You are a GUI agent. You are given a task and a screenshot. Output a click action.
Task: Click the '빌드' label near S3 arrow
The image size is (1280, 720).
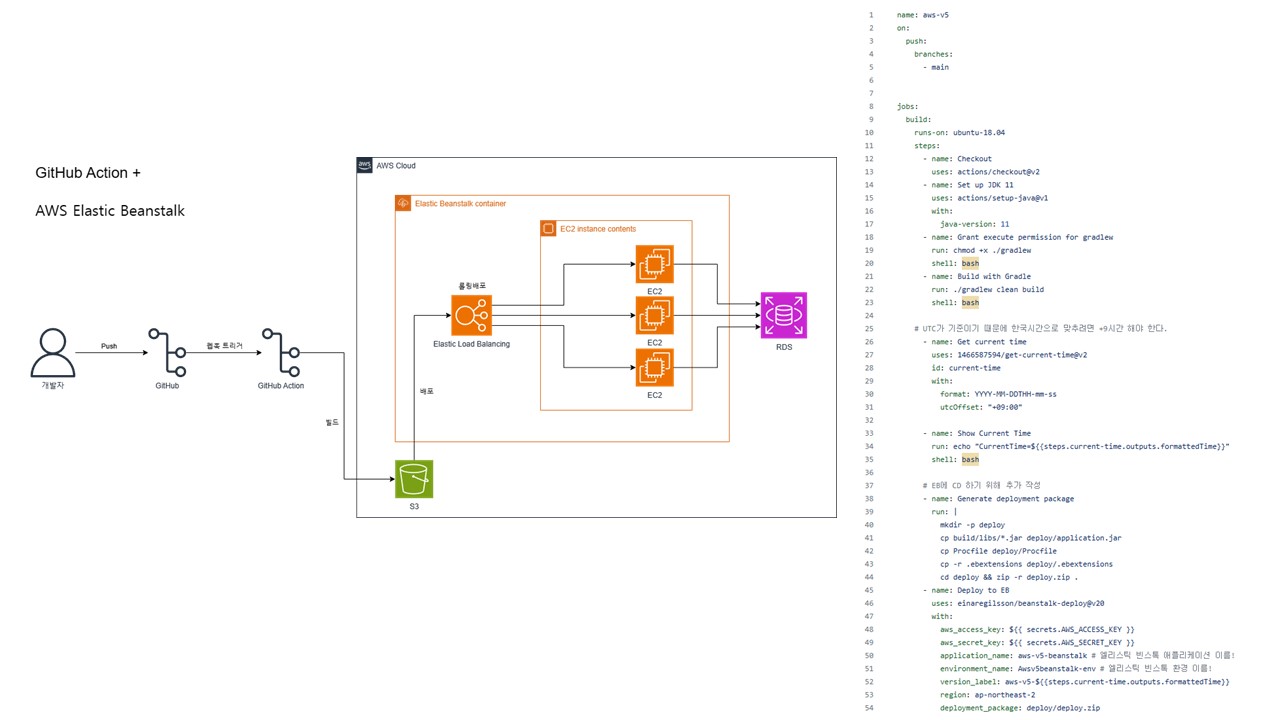pos(332,423)
